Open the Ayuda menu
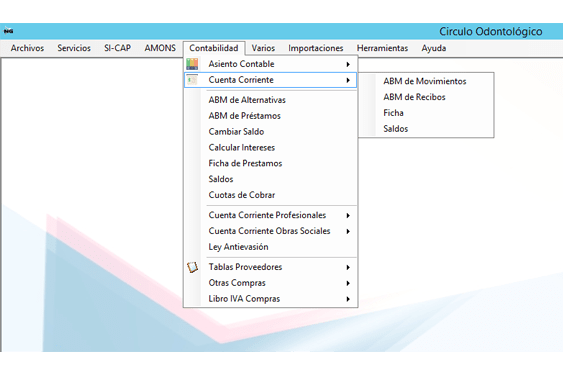The image size is (563, 375). (x=434, y=48)
